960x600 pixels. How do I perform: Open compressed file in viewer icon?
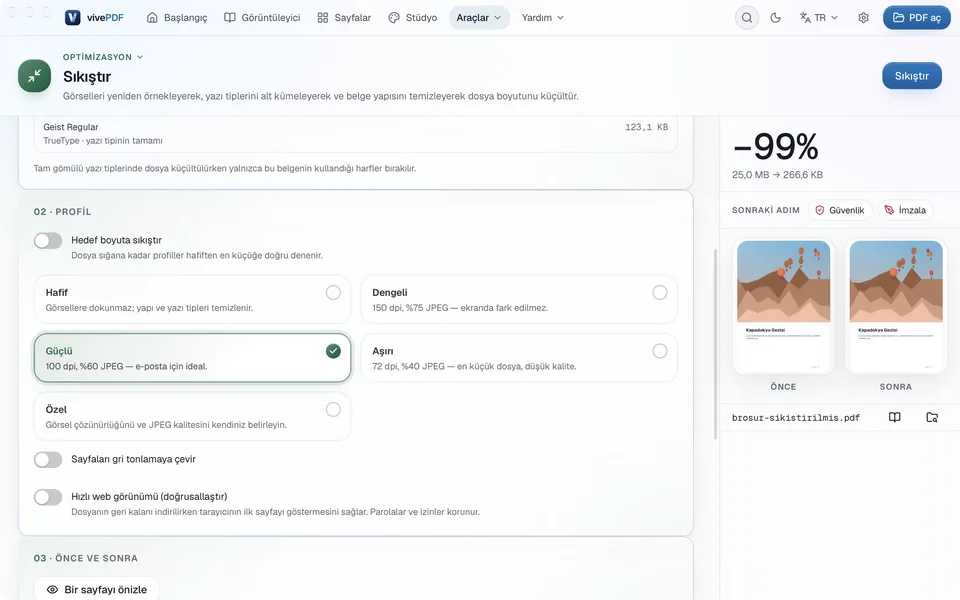pyautogui.click(x=894, y=418)
